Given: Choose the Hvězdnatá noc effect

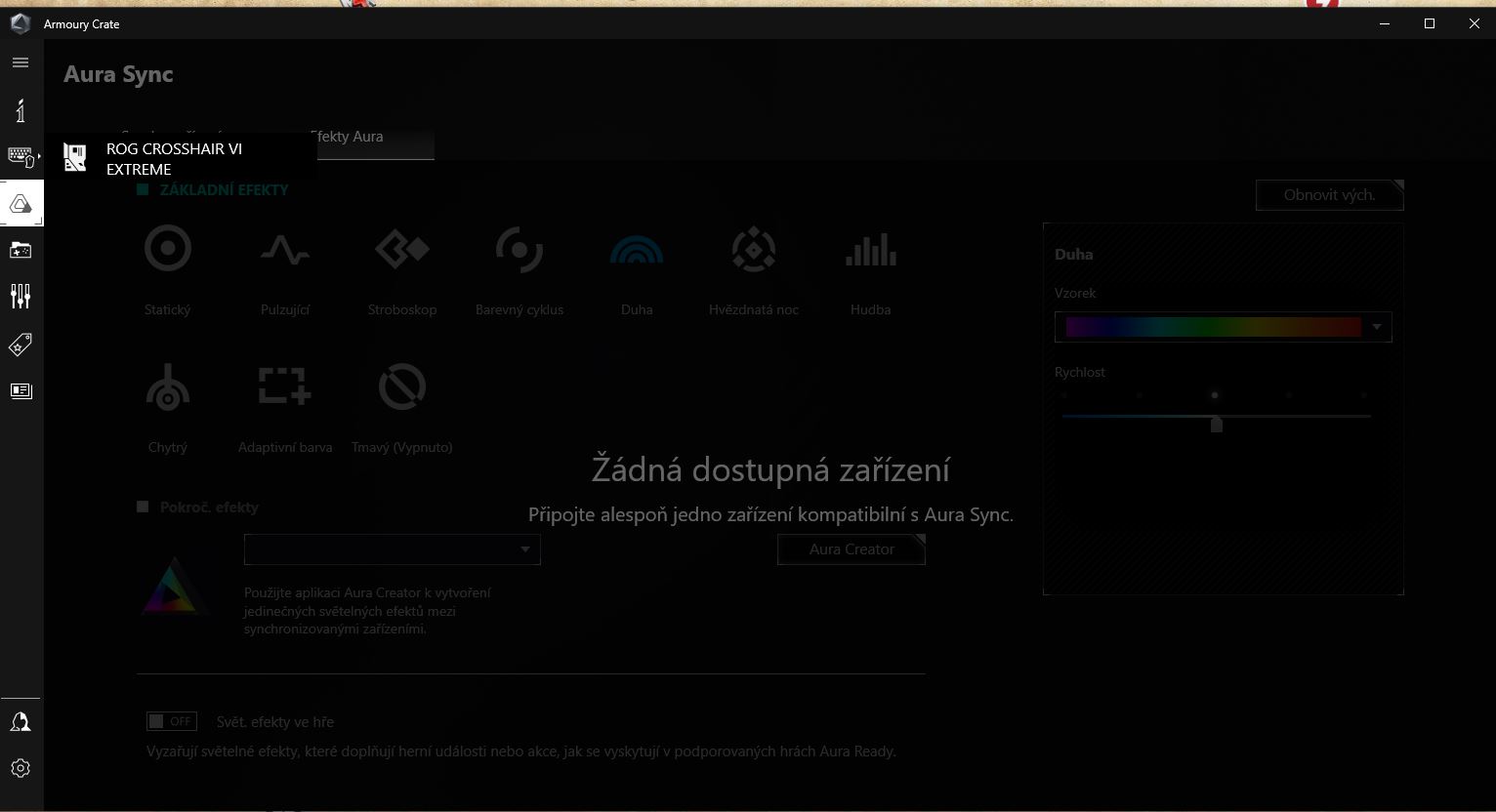Looking at the screenshot, I should pos(754,250).
